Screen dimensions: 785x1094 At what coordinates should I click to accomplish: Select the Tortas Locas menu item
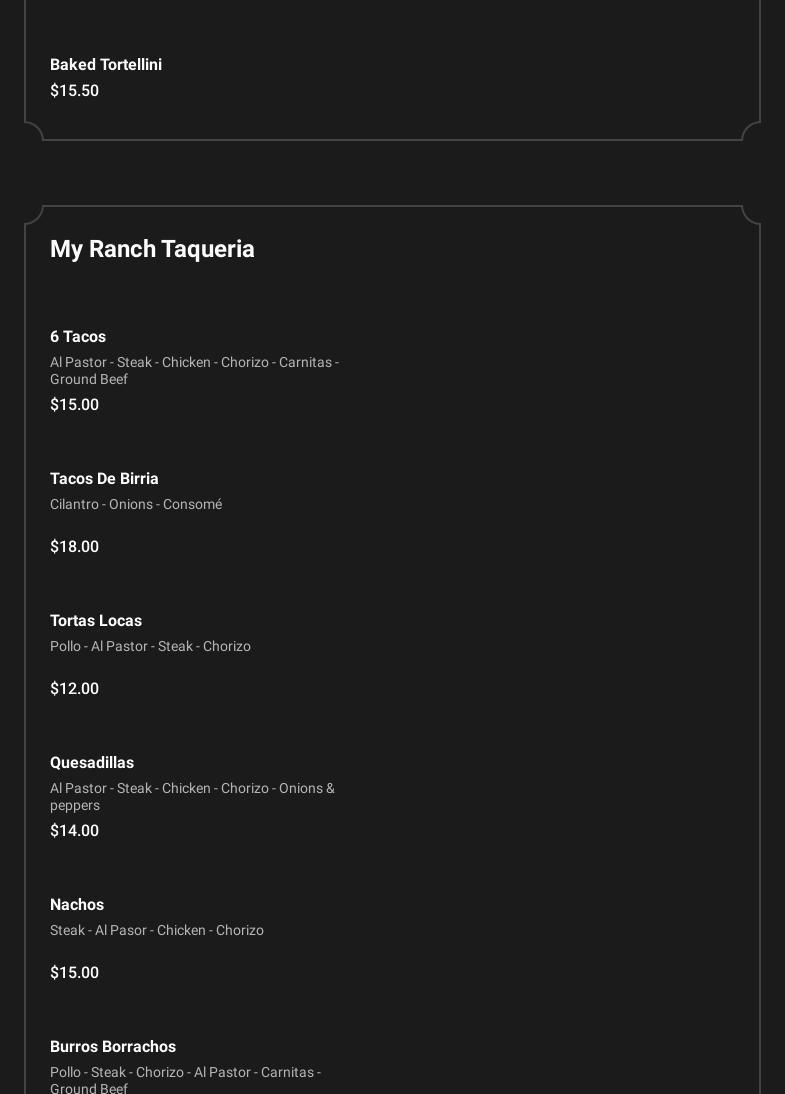click(96, 621)
